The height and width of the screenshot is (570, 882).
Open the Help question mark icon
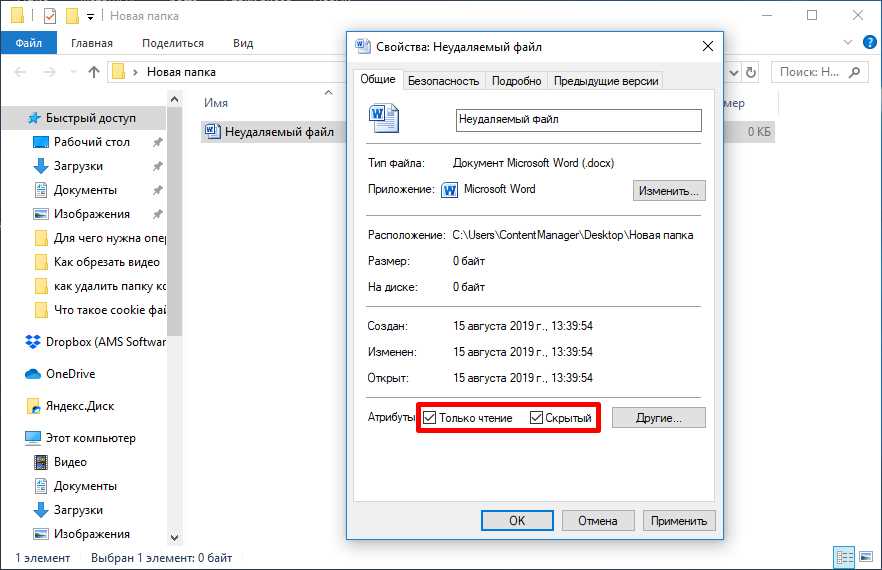pyautogui.click(x=870, y=42)
